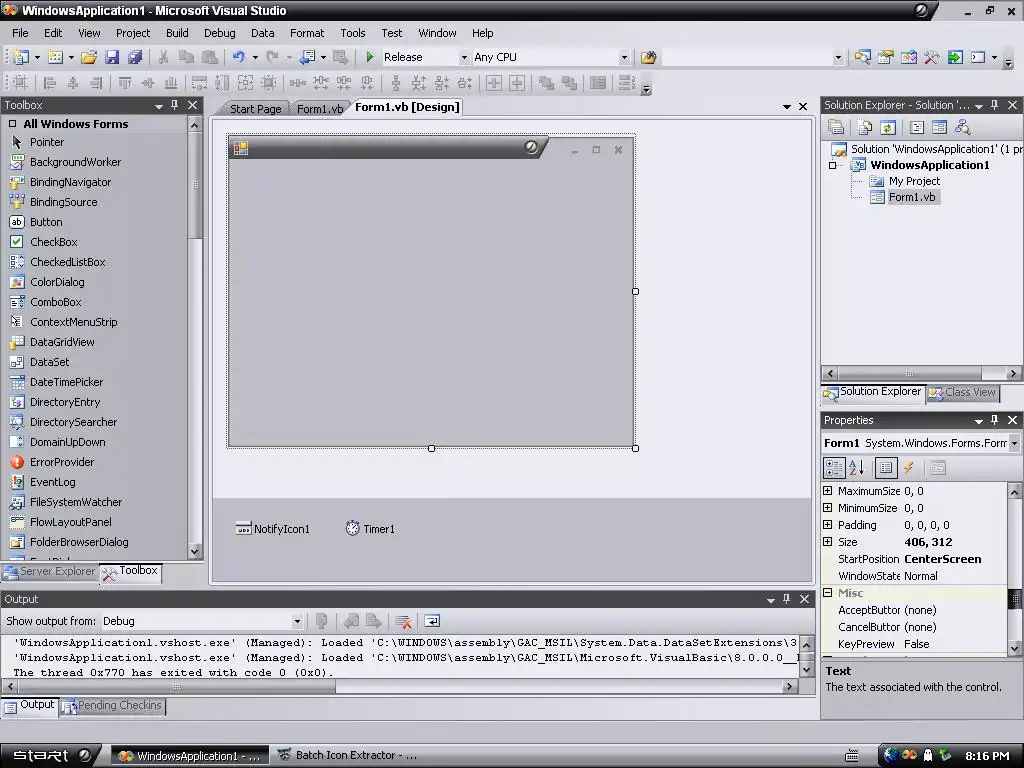
Task: Open the Build menu
Action: [177, 33]
